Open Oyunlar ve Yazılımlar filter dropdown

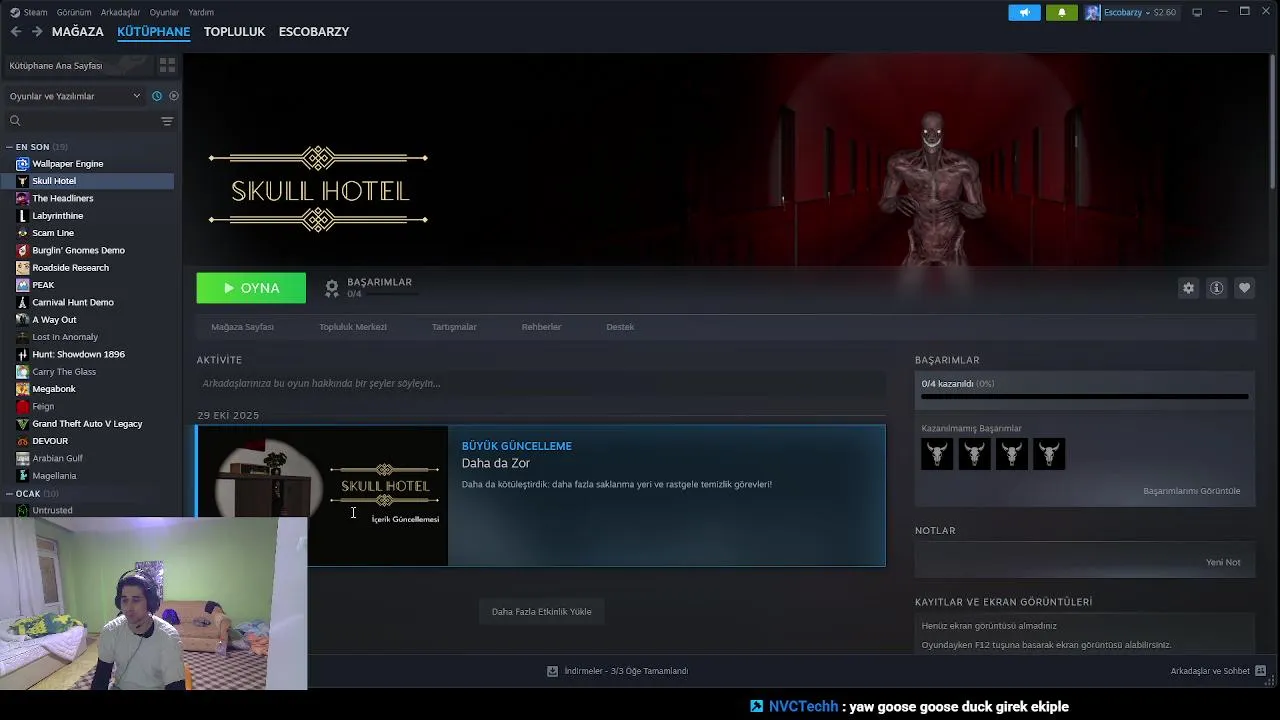(x=75, y=96)
